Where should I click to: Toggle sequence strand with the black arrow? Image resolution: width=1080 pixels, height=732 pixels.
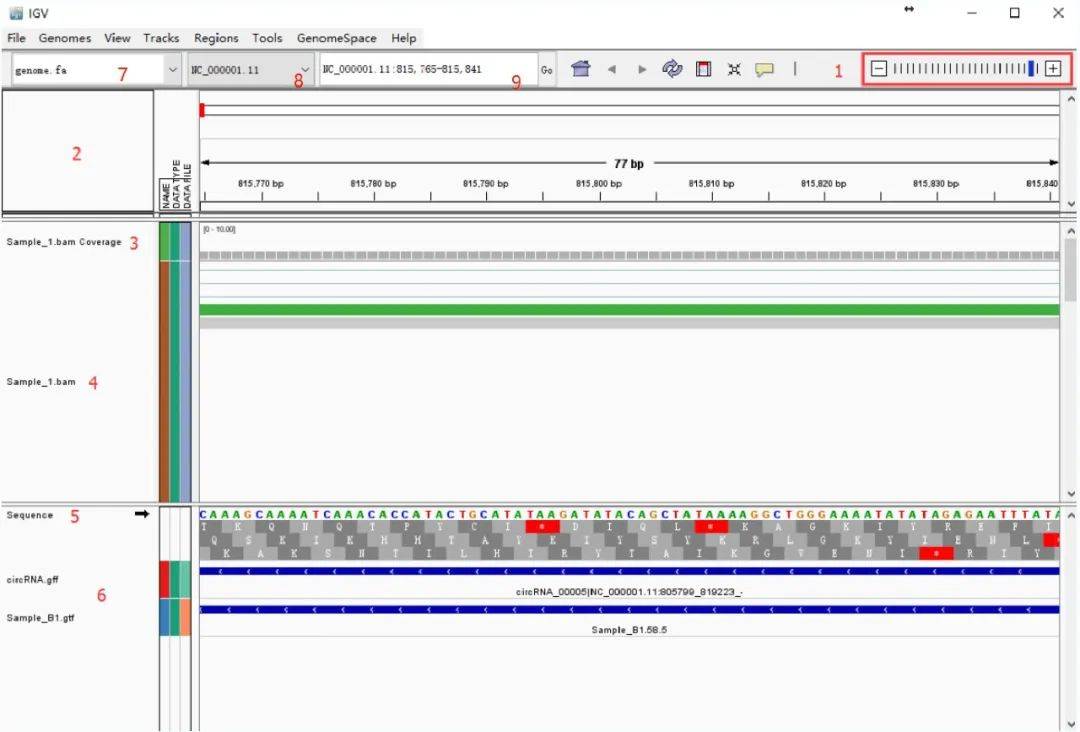(x=142, y=514)
